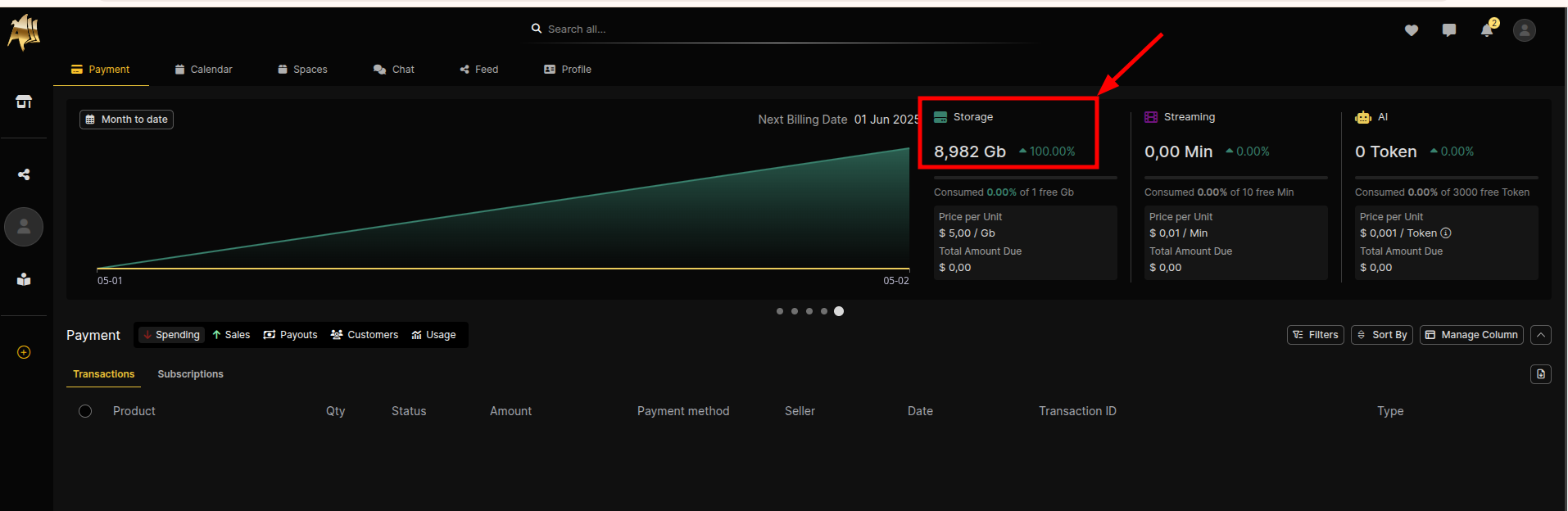Screen dimensions: 1568x511
Task: Switch to the Feed tab
Action: pyautogui.click(x=479, y=70)
